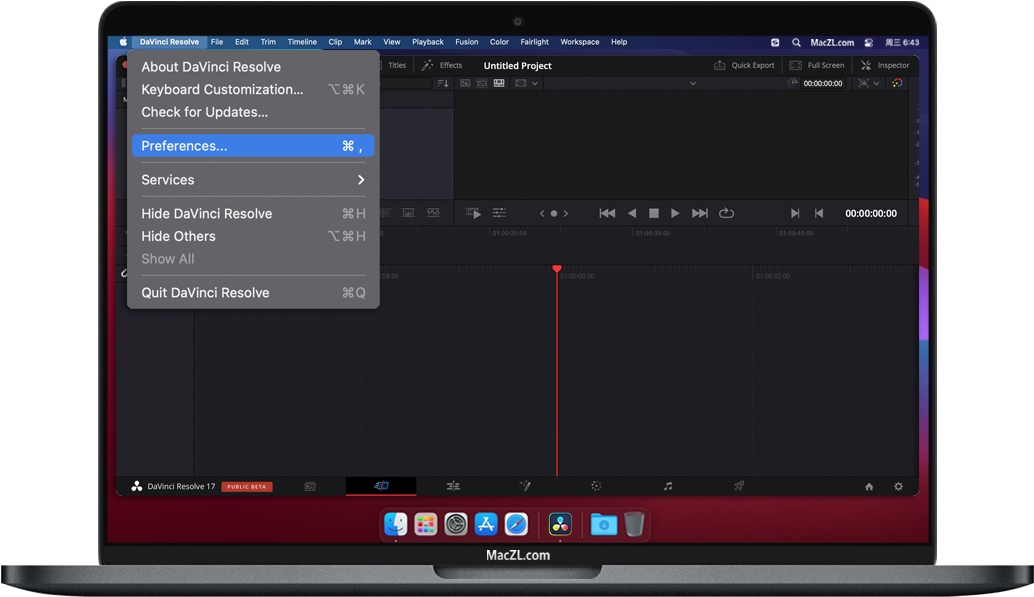Expand the Services submenu arrow

click(x=361, y=179)
